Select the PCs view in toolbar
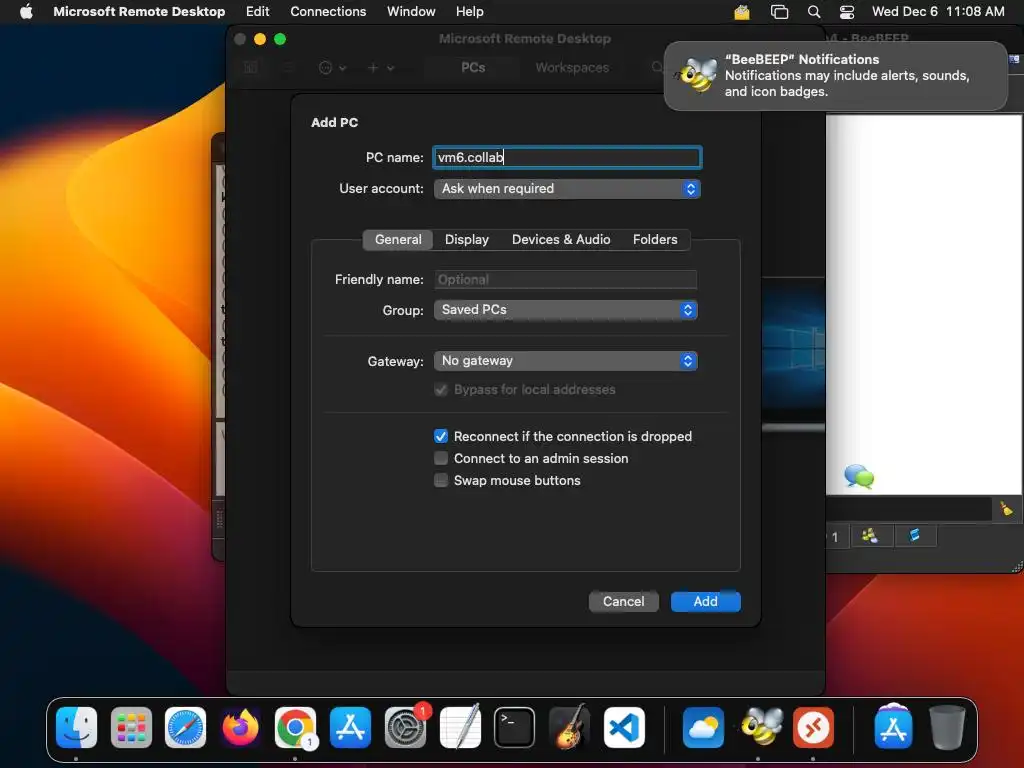This screenshot has width=1024, height=768. click(x=473, y=67)
